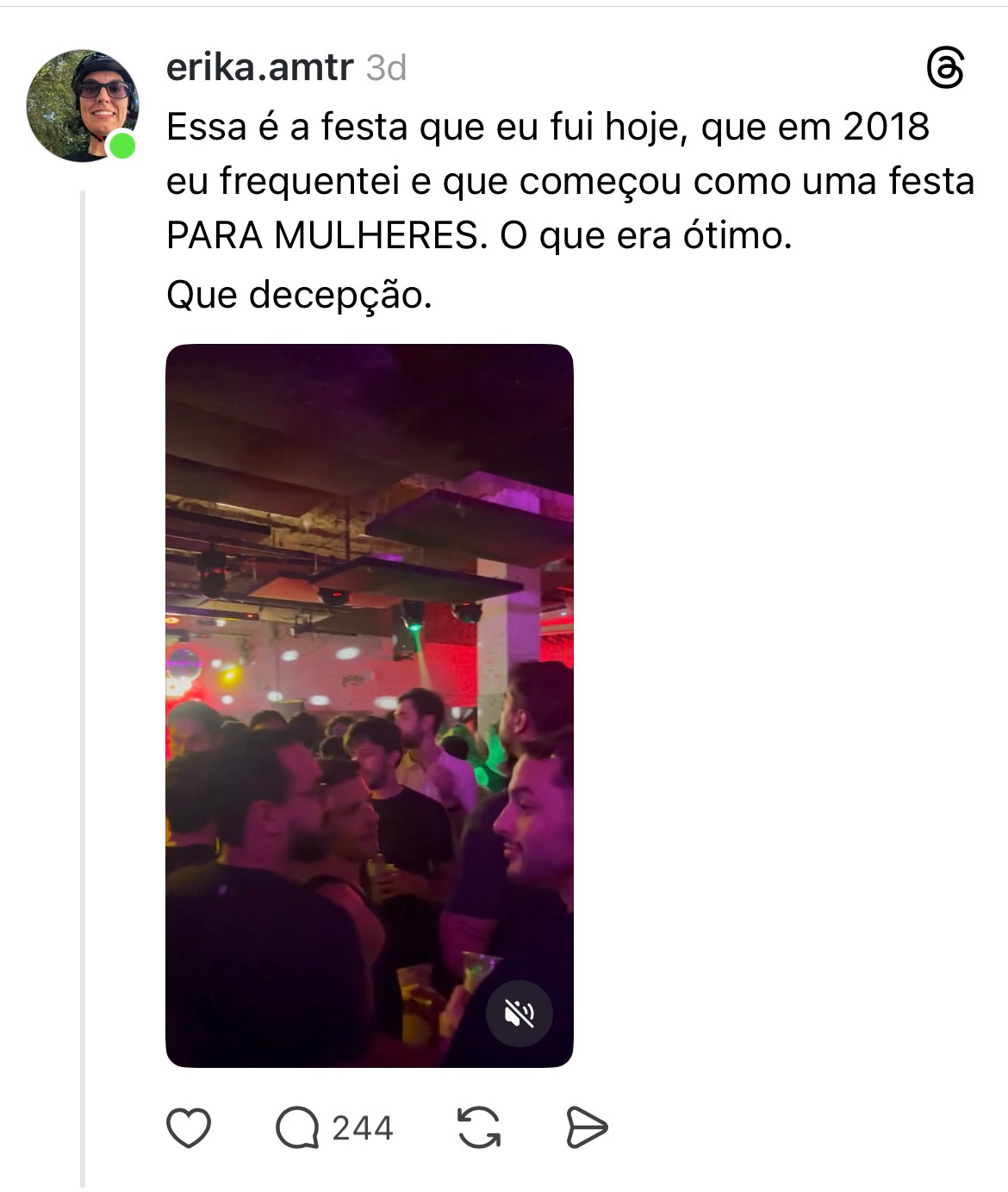
Task: Select the text line 'Que decepção.'
Action: (299, 295)
